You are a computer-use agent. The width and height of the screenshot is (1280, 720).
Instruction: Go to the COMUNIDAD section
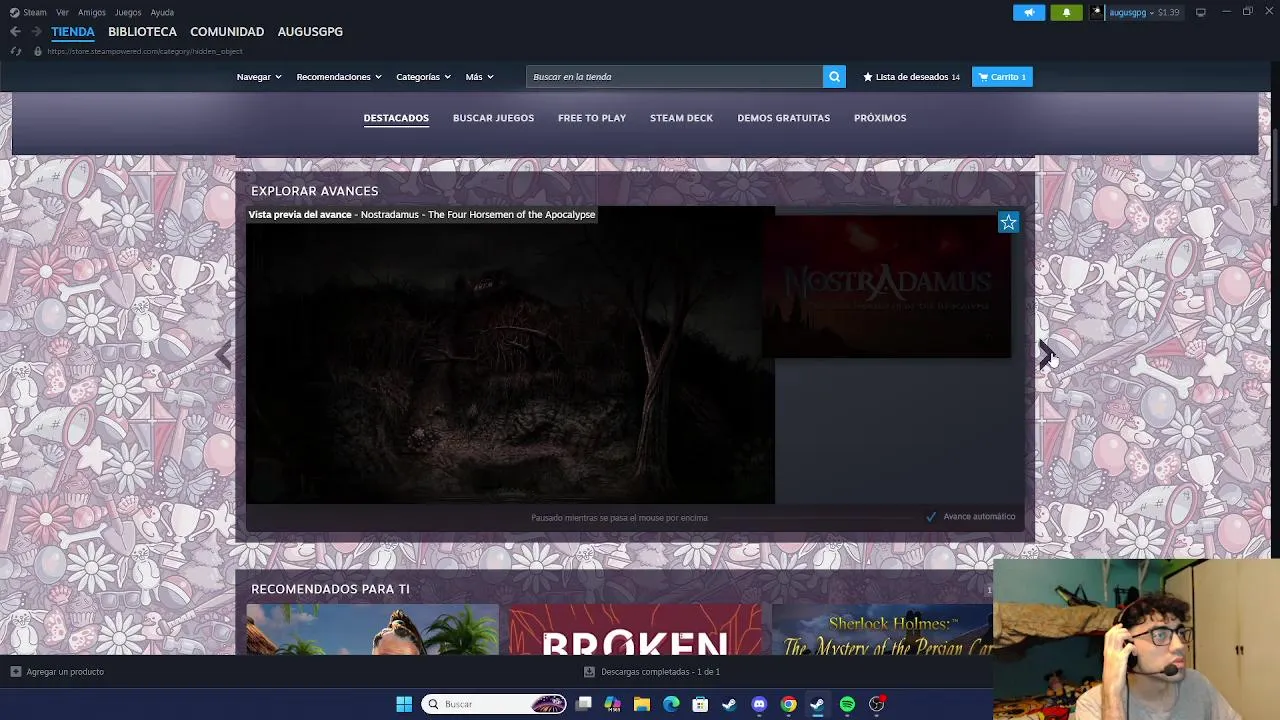click(x=227, y=32)
